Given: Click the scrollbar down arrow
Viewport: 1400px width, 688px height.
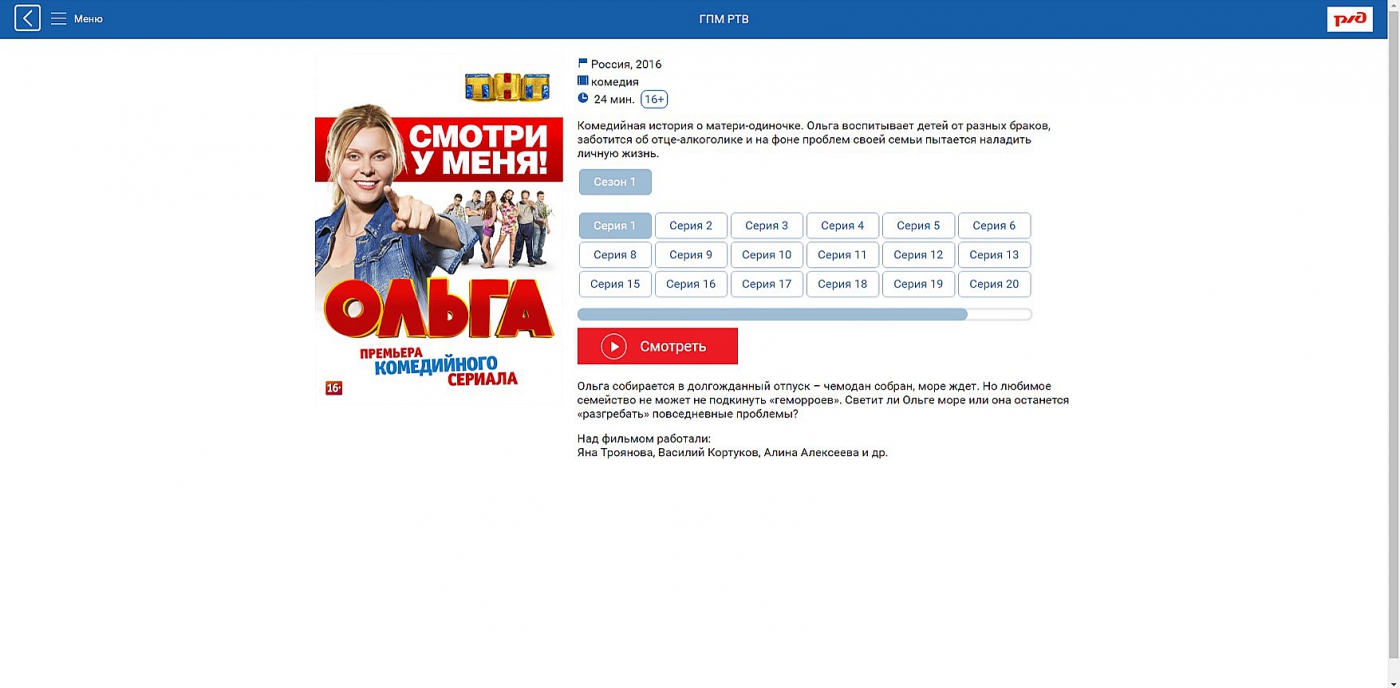Looking at the screenshot, I should point(1394,683).
